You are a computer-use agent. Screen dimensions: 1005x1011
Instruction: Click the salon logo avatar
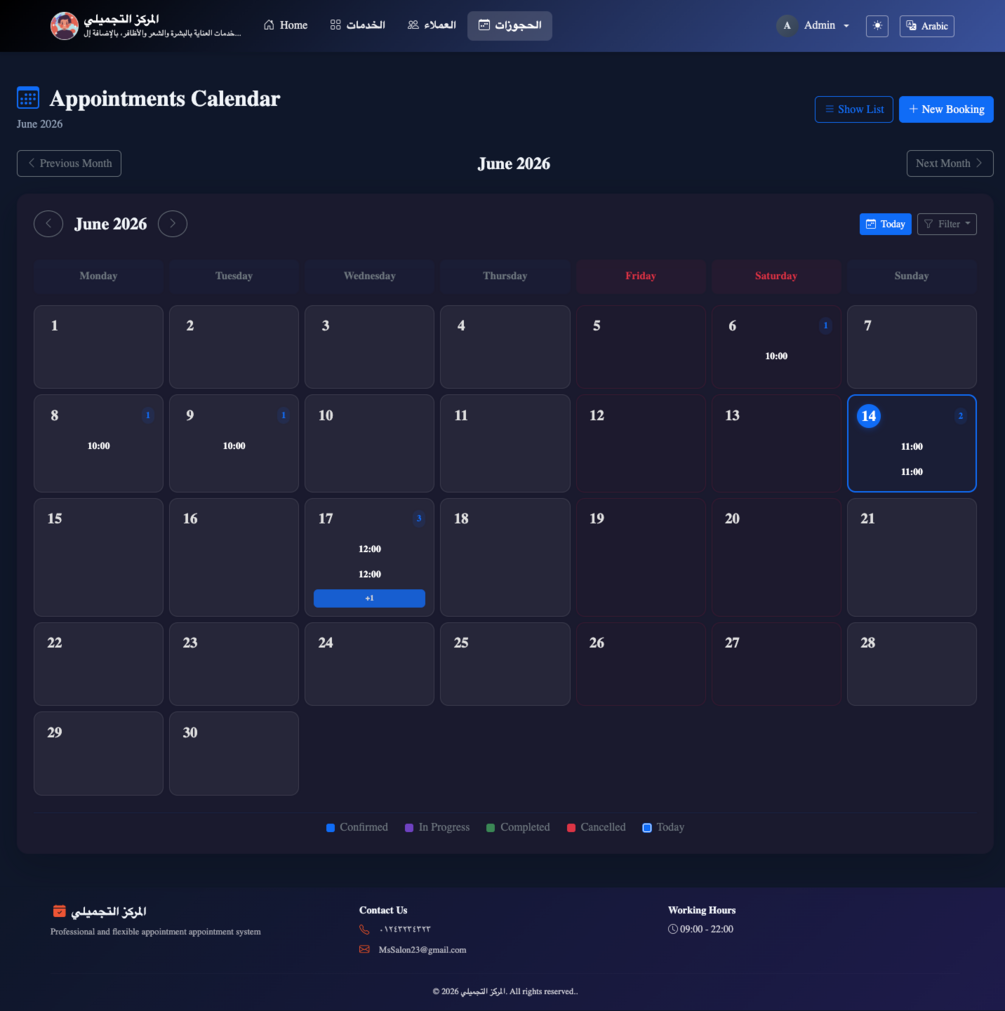point(64,26)
